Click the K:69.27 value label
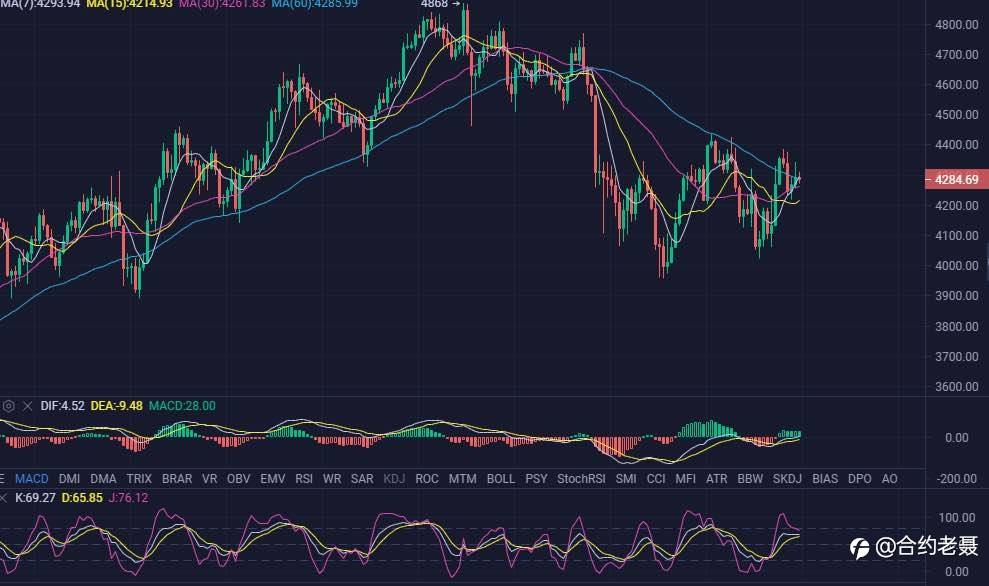The image size is (989, 586). tap(35, 498)
